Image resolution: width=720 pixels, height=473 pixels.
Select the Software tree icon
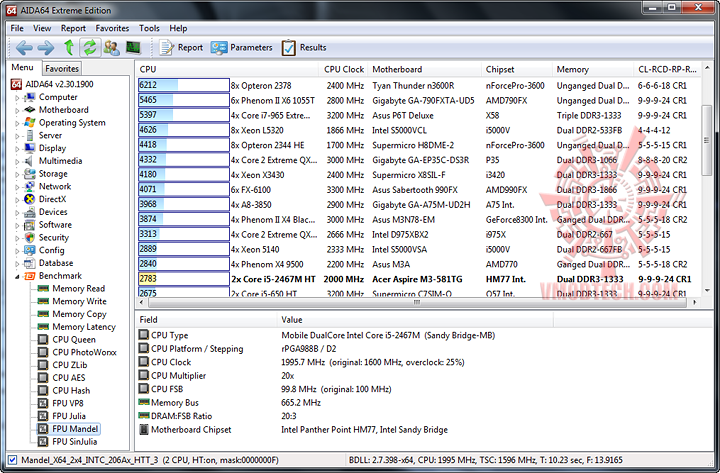pyautogui.click(x=29, y=225)
